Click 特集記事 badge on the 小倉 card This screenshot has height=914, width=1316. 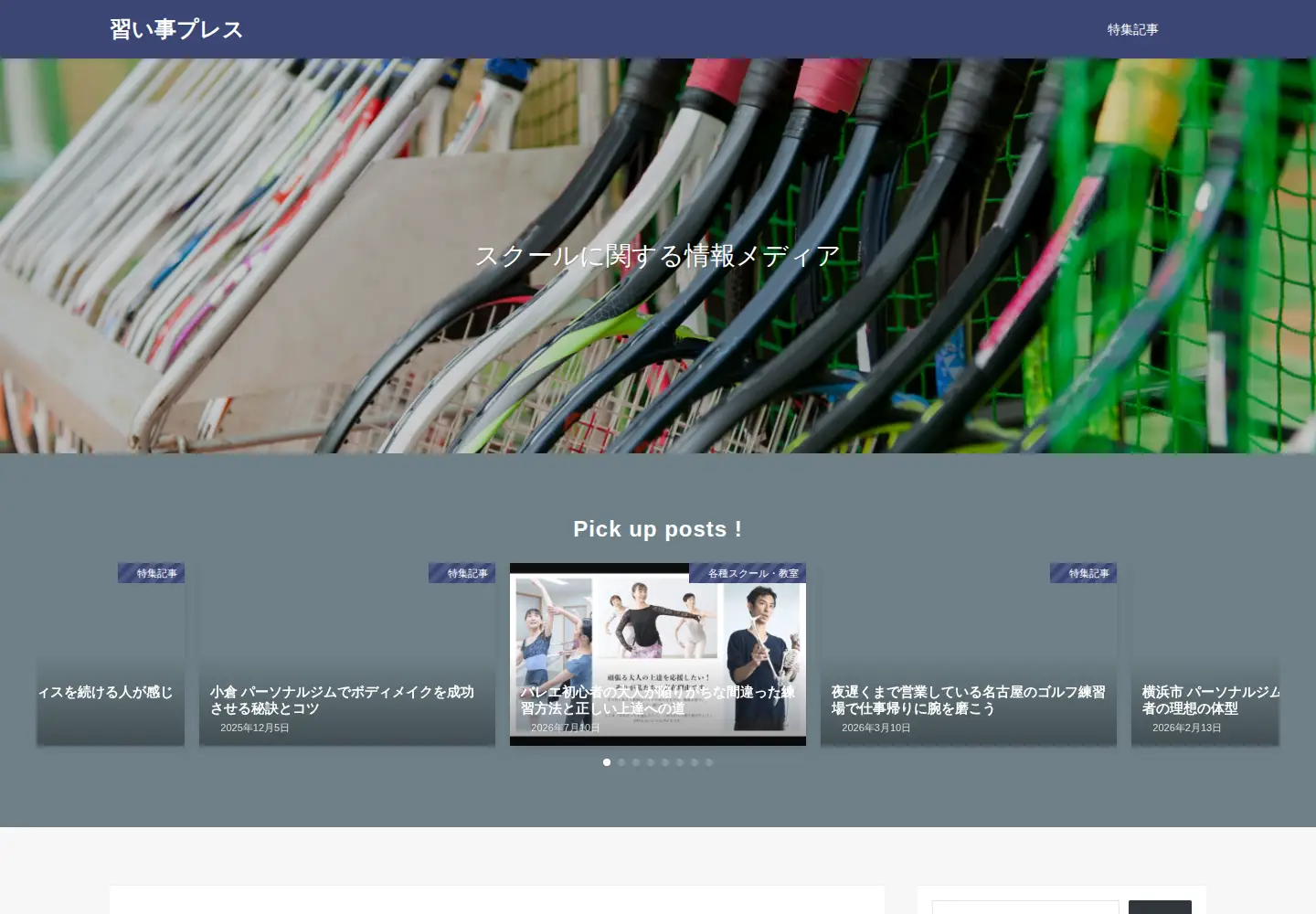point(462,573)
